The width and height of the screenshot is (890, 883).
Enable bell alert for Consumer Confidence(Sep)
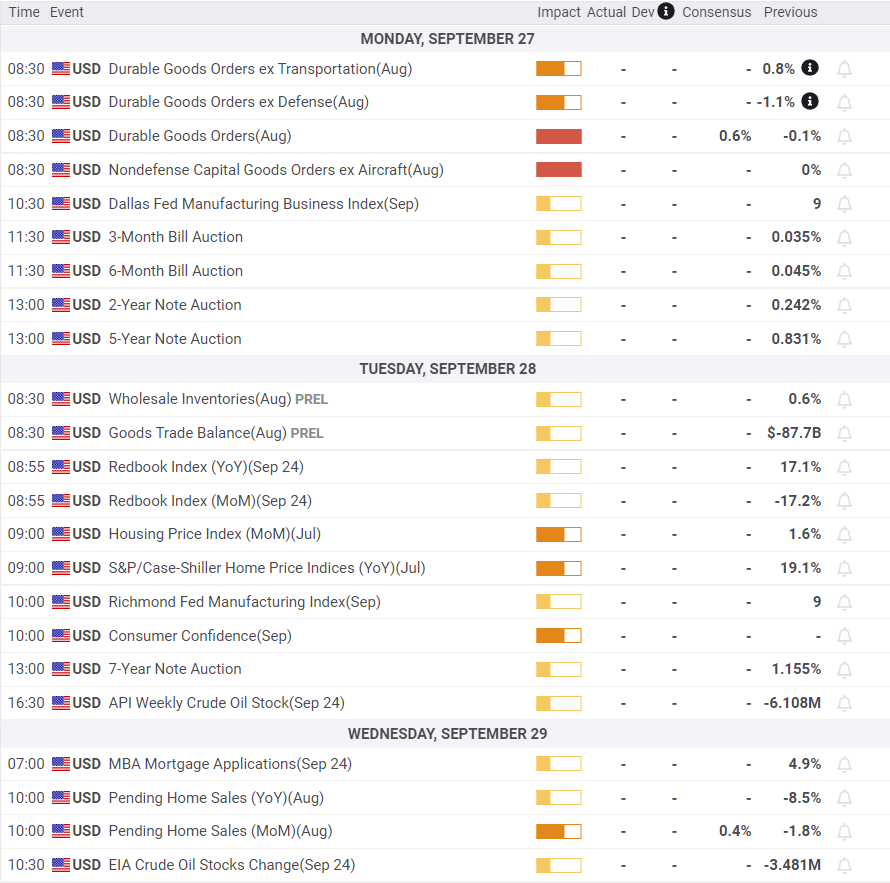point(844,636)
